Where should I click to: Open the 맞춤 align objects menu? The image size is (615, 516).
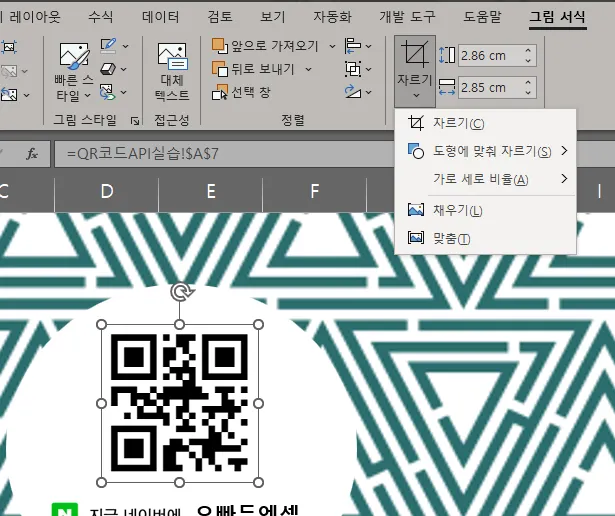coord(358,46)
